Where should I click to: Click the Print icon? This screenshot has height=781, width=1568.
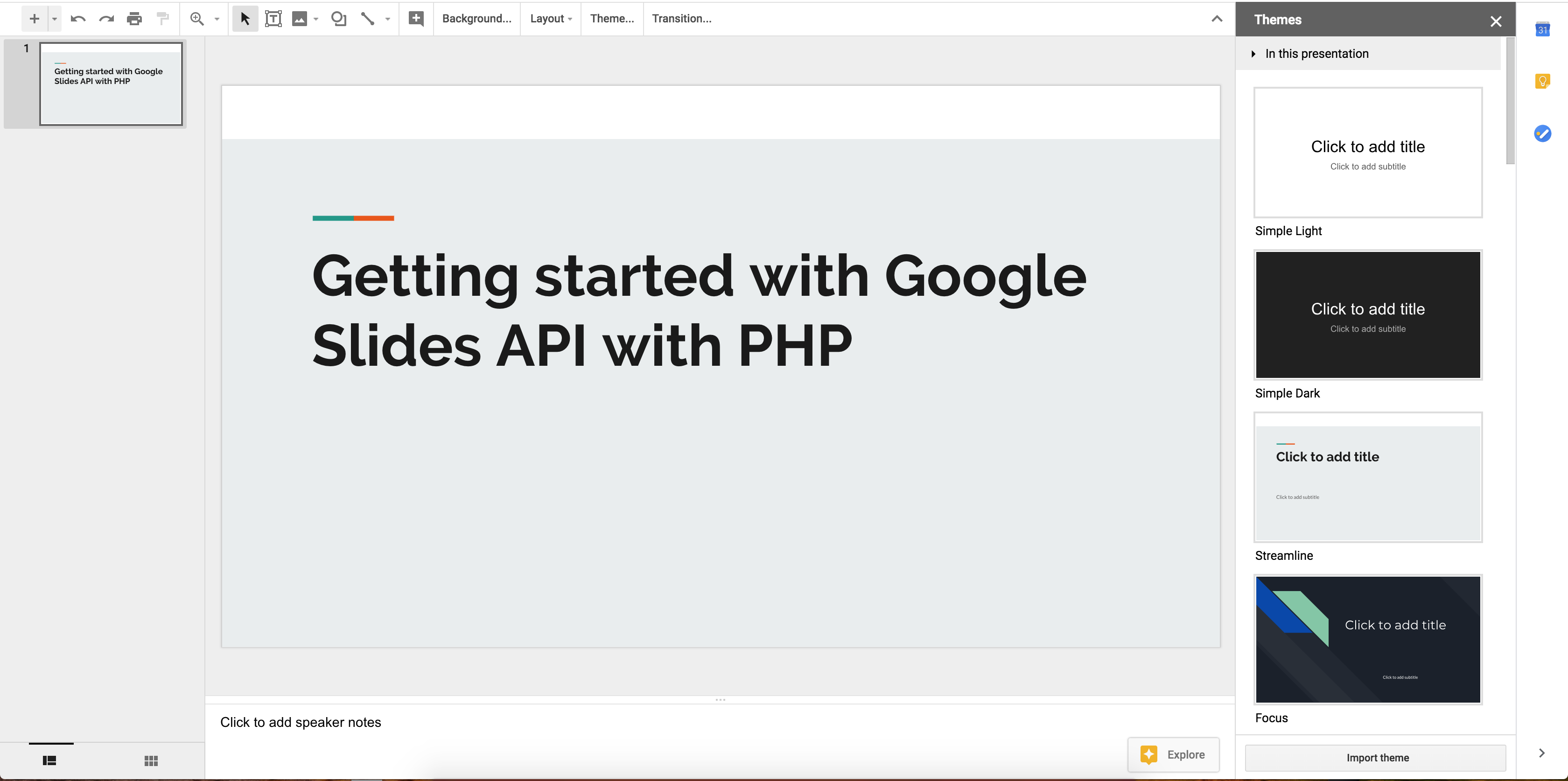click(x=134, y=19)
